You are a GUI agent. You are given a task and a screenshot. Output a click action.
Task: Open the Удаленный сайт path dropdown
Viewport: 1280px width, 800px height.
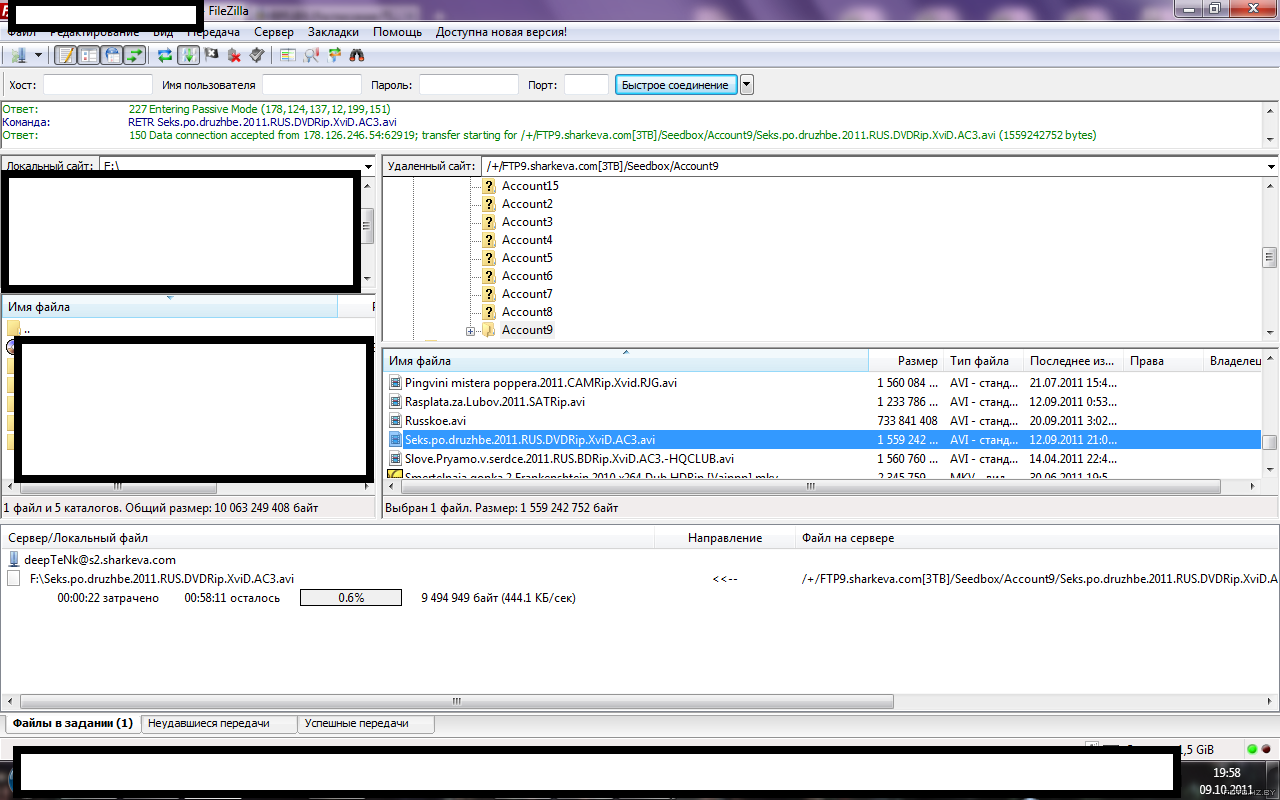[x=1271, y=166]
